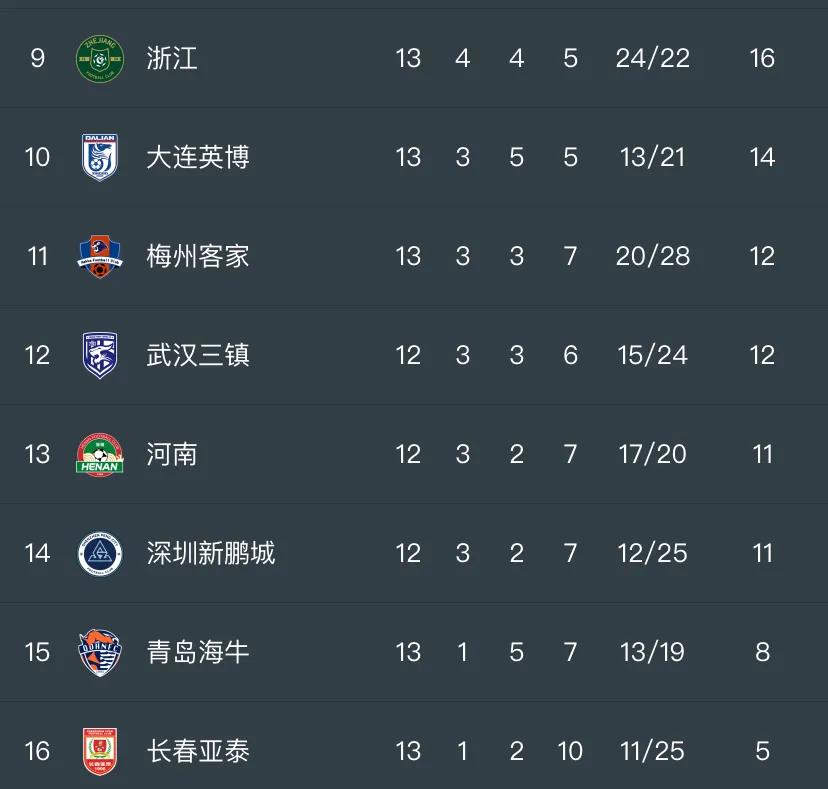Tap the Shenzhen Peng City round logo
Viewport: 828px width, 789px height.
[x=100, y=553]
